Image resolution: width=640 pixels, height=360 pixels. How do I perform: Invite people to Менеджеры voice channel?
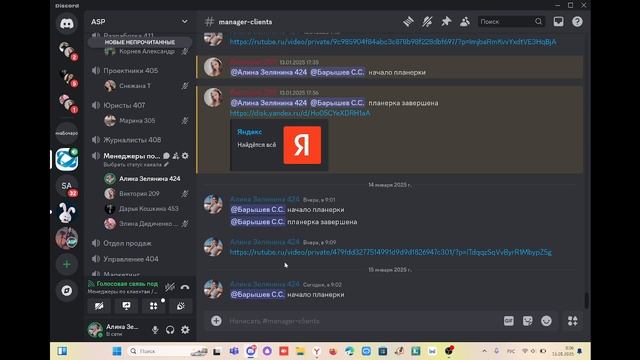(x=176, y=156)
